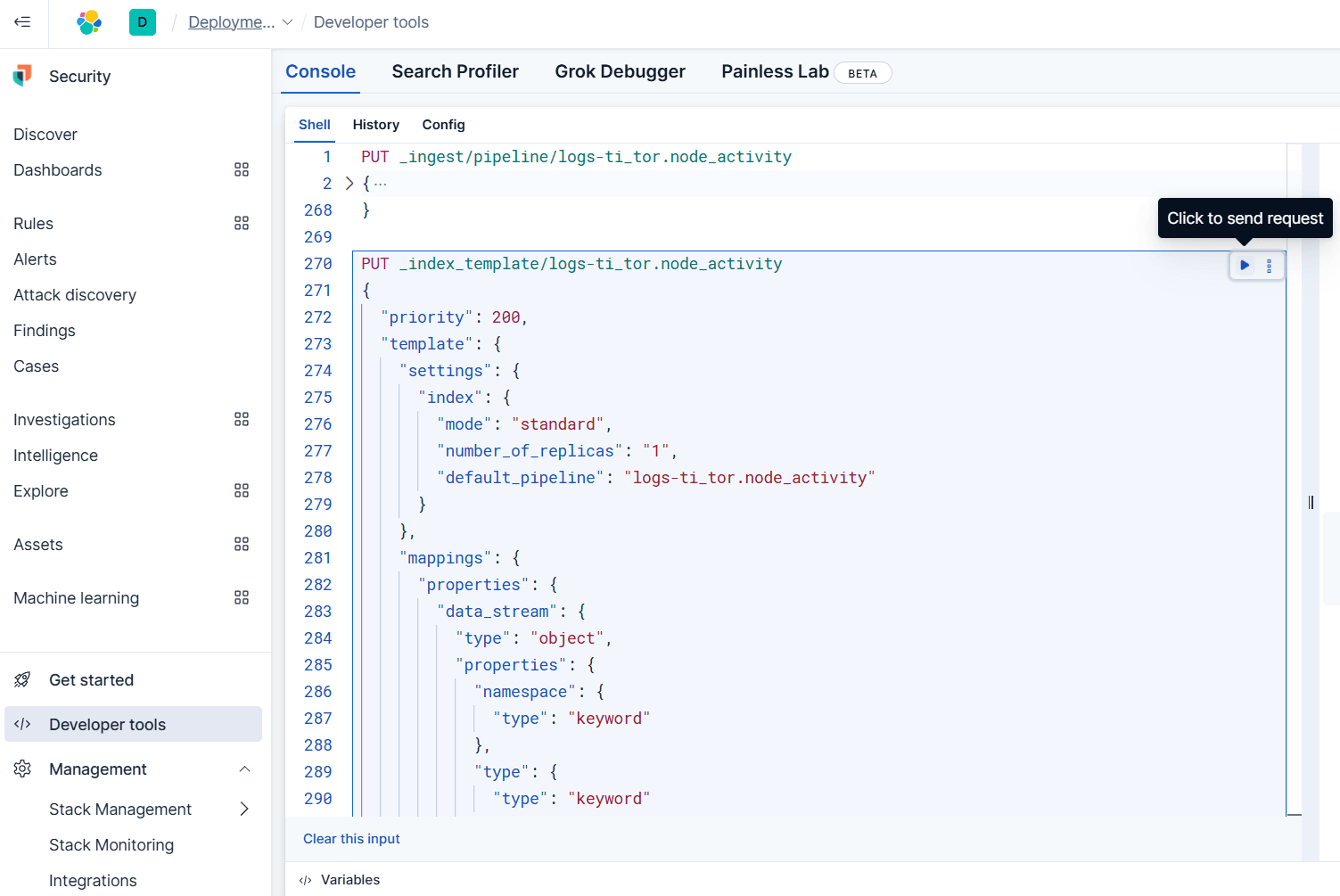Open the Variables panel button
The width and height of the screenshot is (1340, 896).
pos(341,880)
